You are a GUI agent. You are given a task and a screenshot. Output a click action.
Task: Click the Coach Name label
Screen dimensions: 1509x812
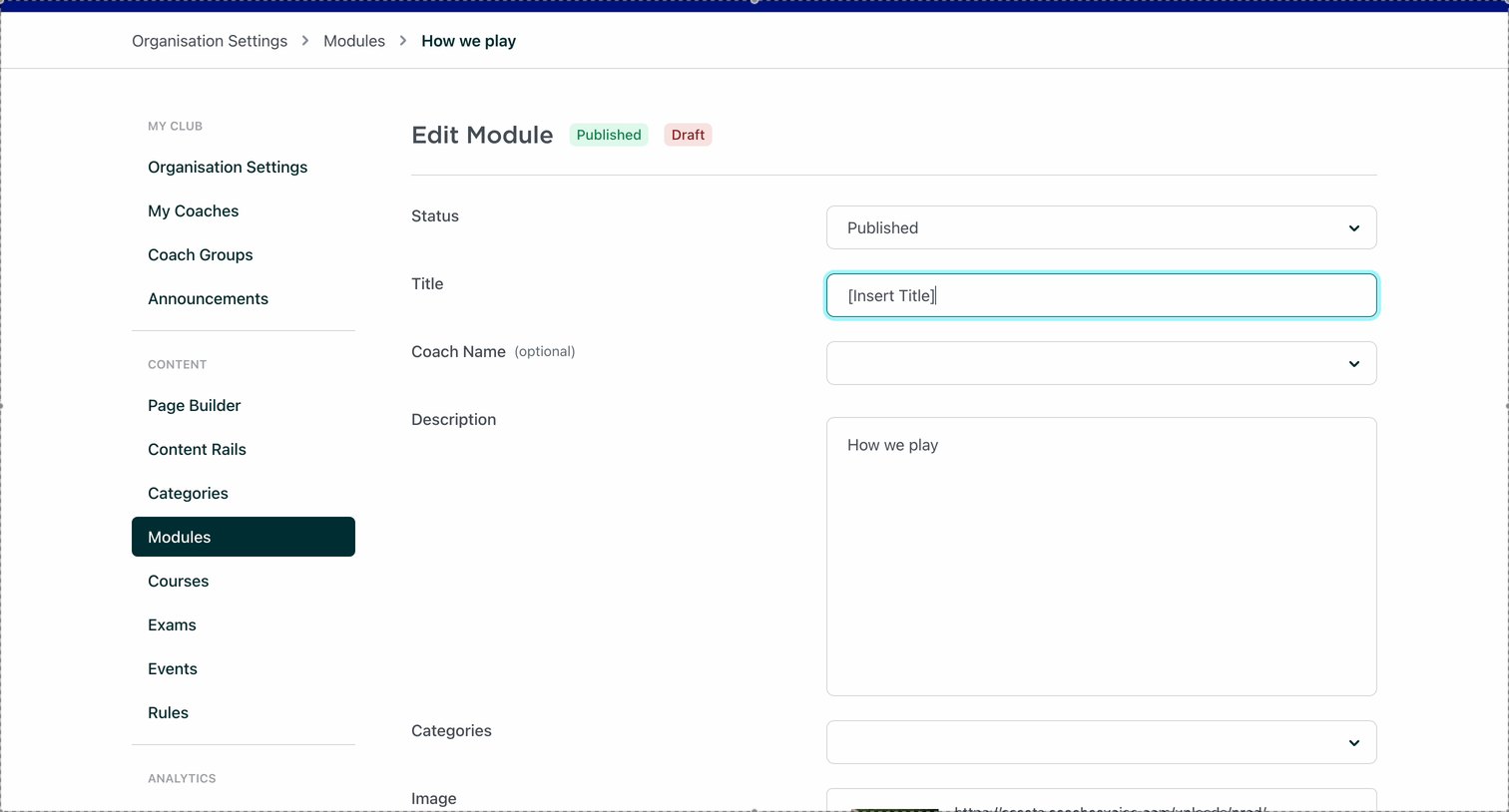(x=458, y=352)
